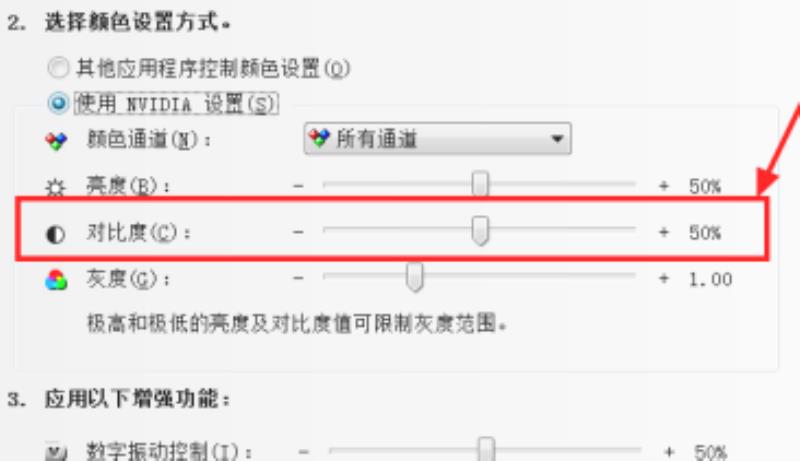The image size is (800, 461).
Task: Click the contrast half-circle icon
Action: tap(56, 234)
